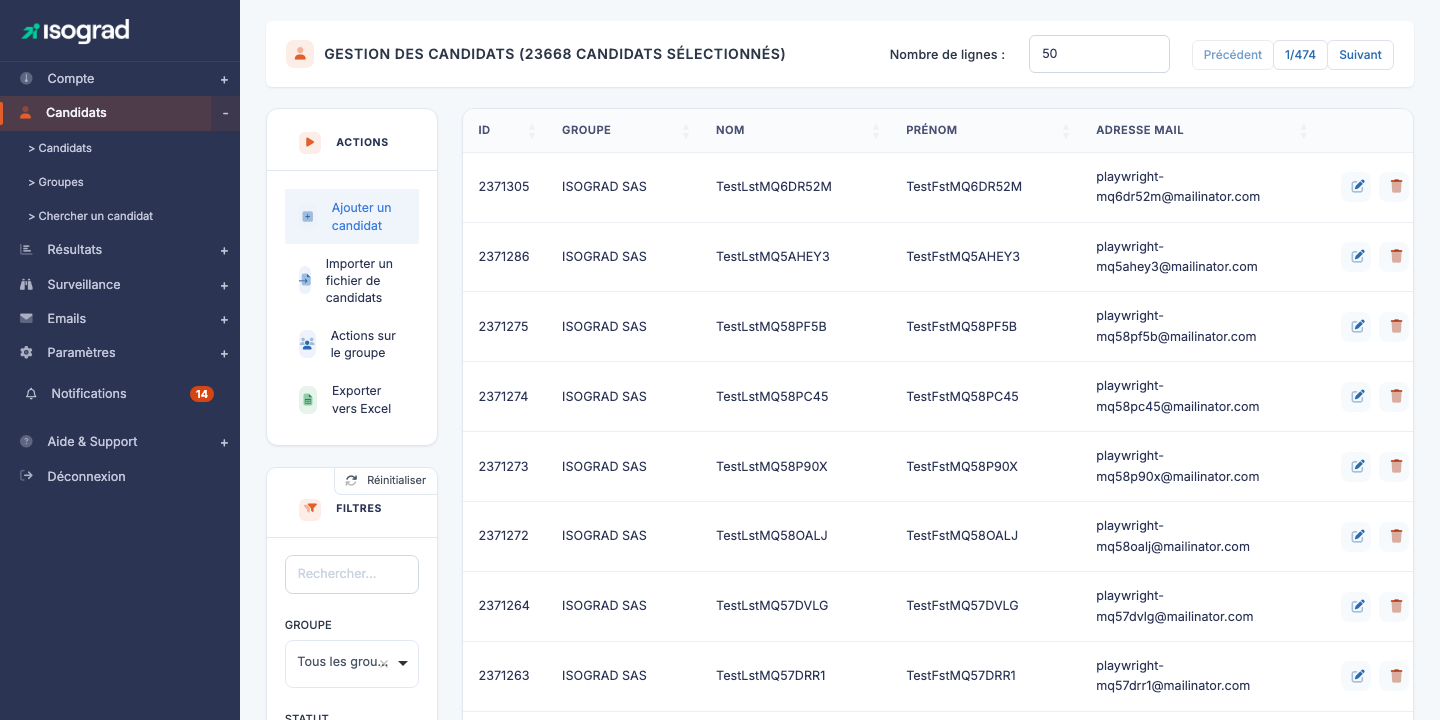Click the Emails envelope icon
Screen dimensions: 1440x720
pos(26,319)
